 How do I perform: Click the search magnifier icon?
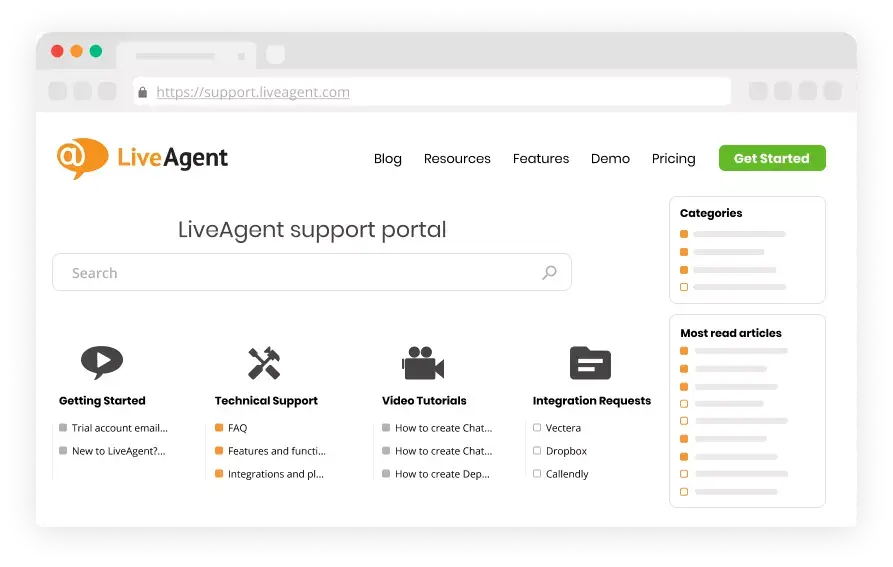coord(549,273)
